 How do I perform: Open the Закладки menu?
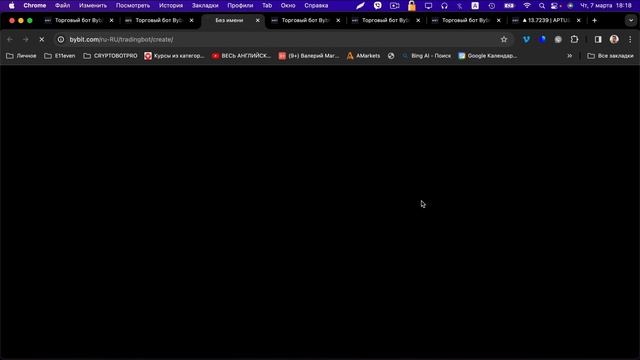click(205, 6)
